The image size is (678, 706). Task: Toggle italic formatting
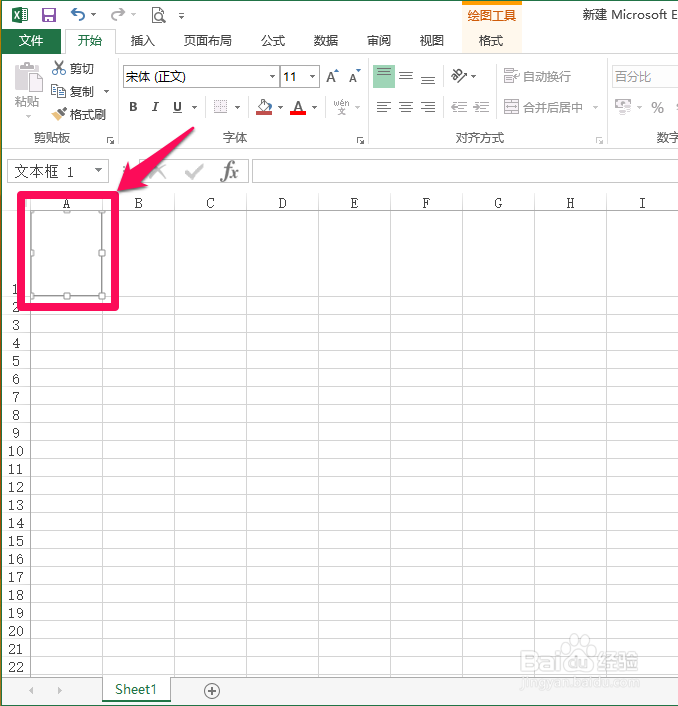155,107
